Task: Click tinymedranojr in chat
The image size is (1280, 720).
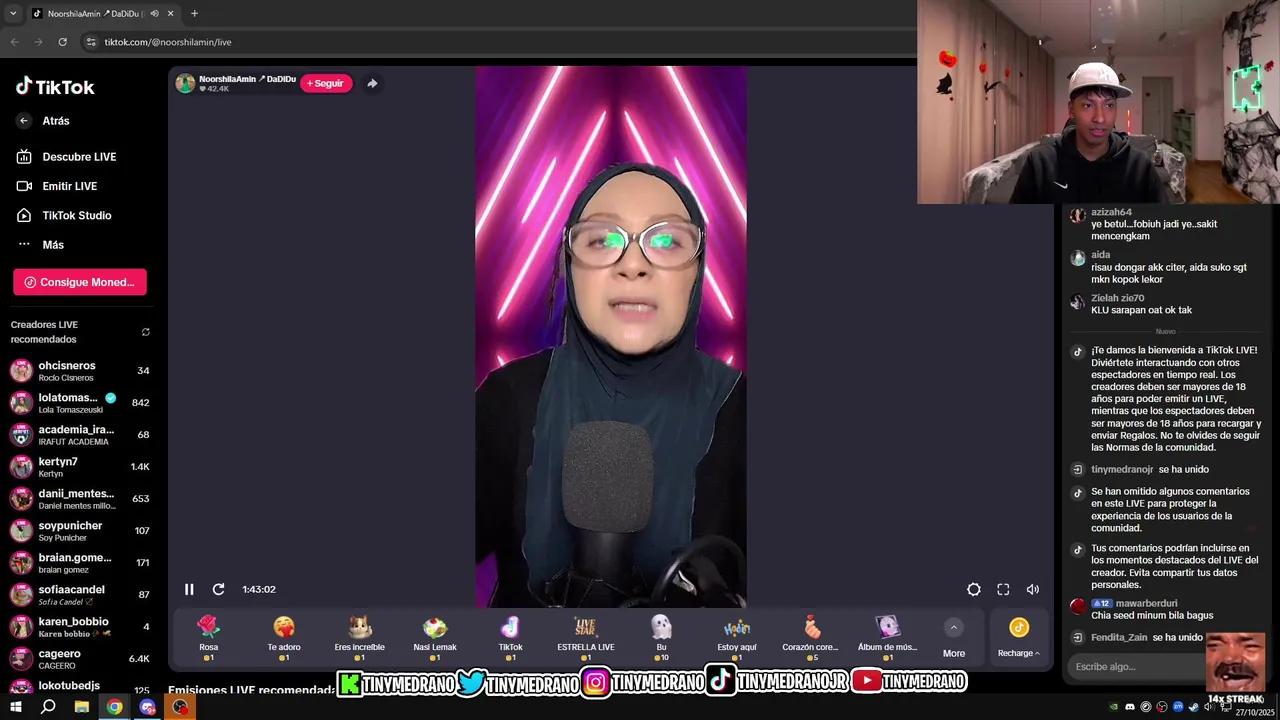Action: (x=1122, y=470)
